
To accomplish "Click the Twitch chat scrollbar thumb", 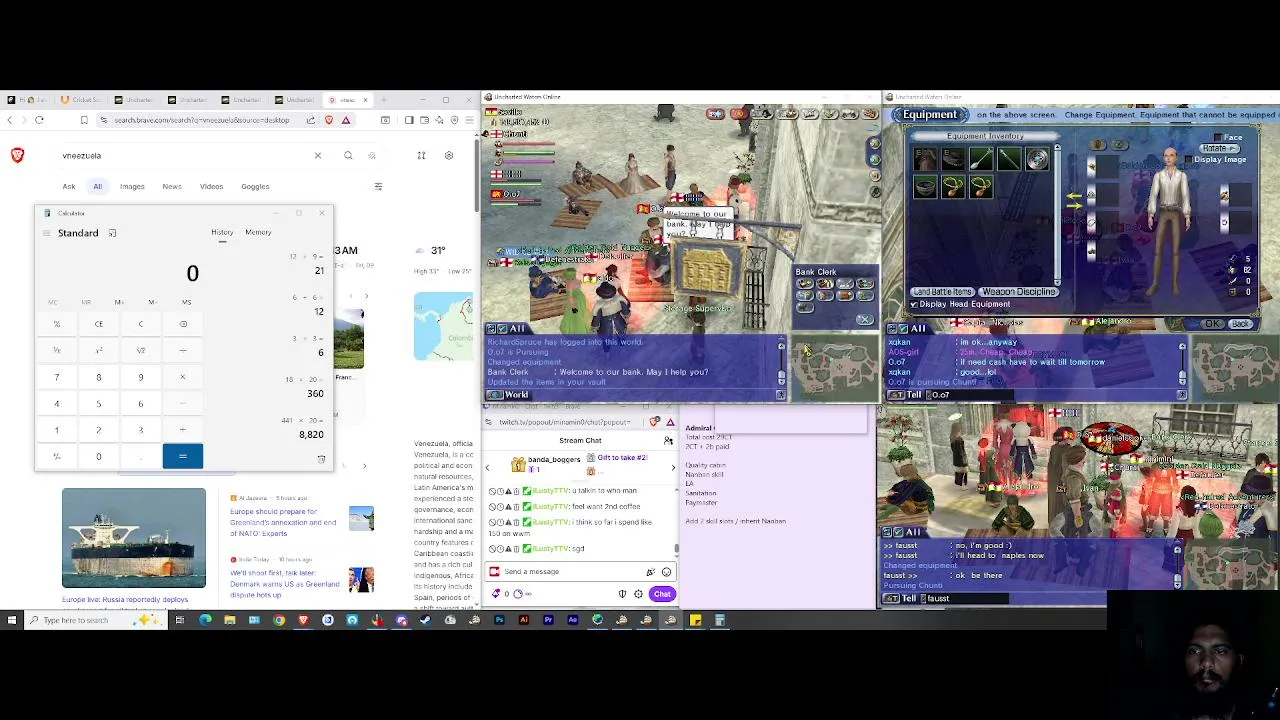I will click(676, 548).
